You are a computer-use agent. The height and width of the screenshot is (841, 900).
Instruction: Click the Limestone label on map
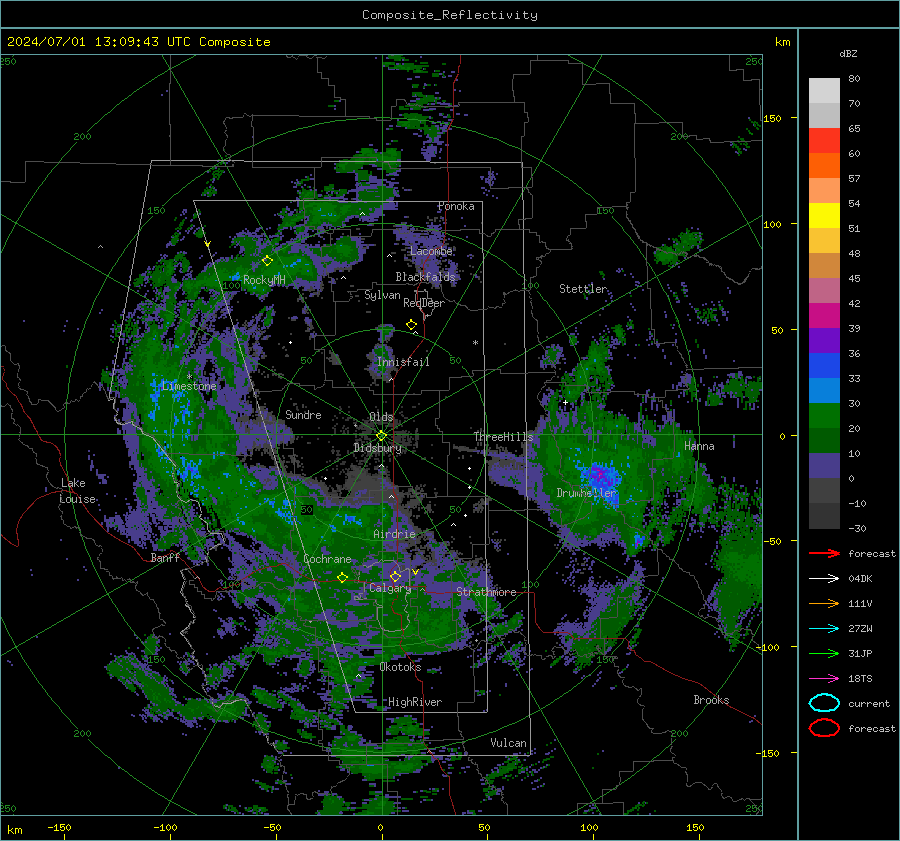[x=189, y=386]
